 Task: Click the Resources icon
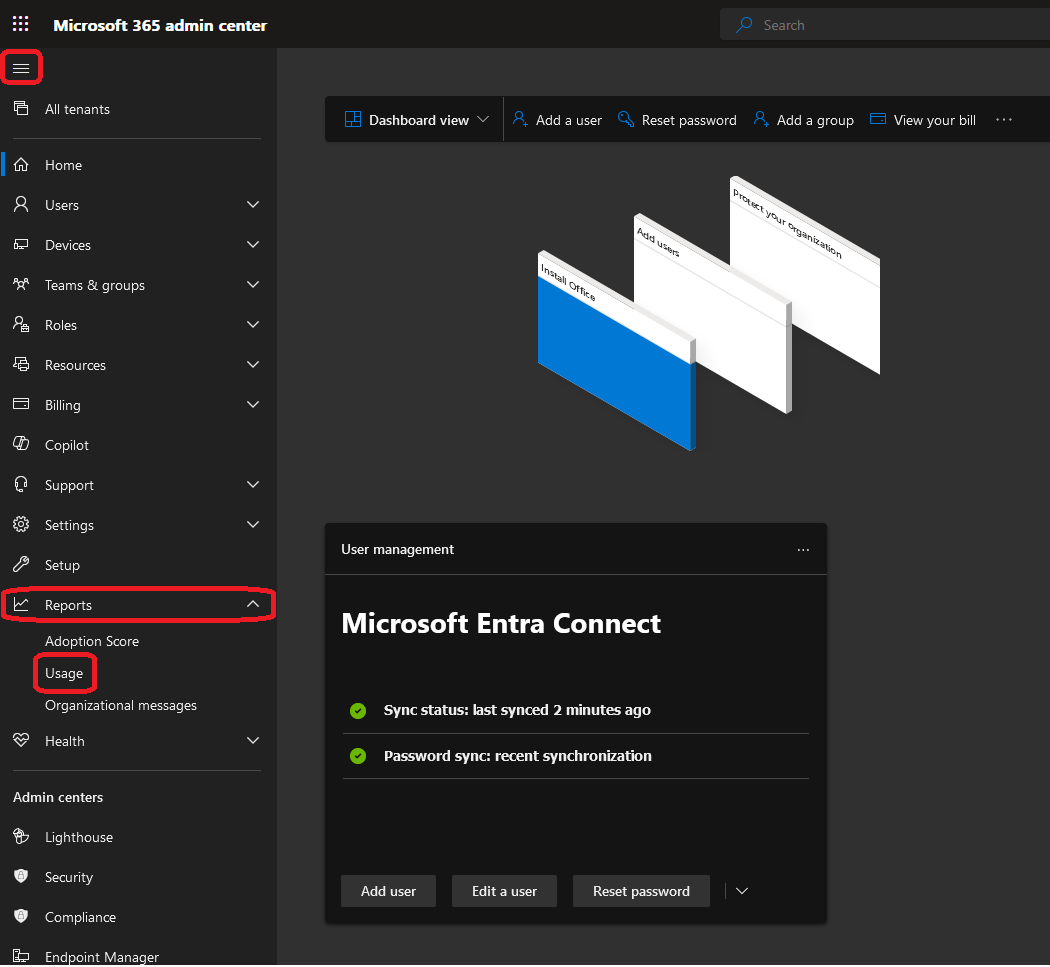pos(21,364)
